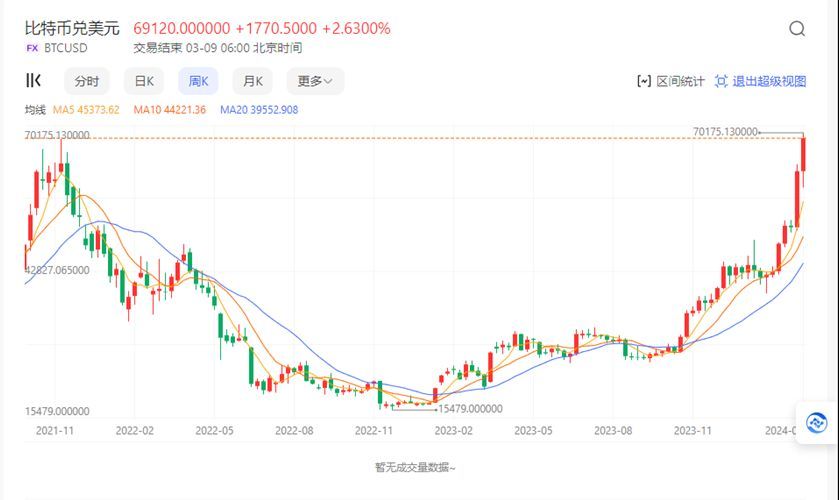
Task: Click the 70175.130000 high label at chart right
Action: (x=725, y=132)
